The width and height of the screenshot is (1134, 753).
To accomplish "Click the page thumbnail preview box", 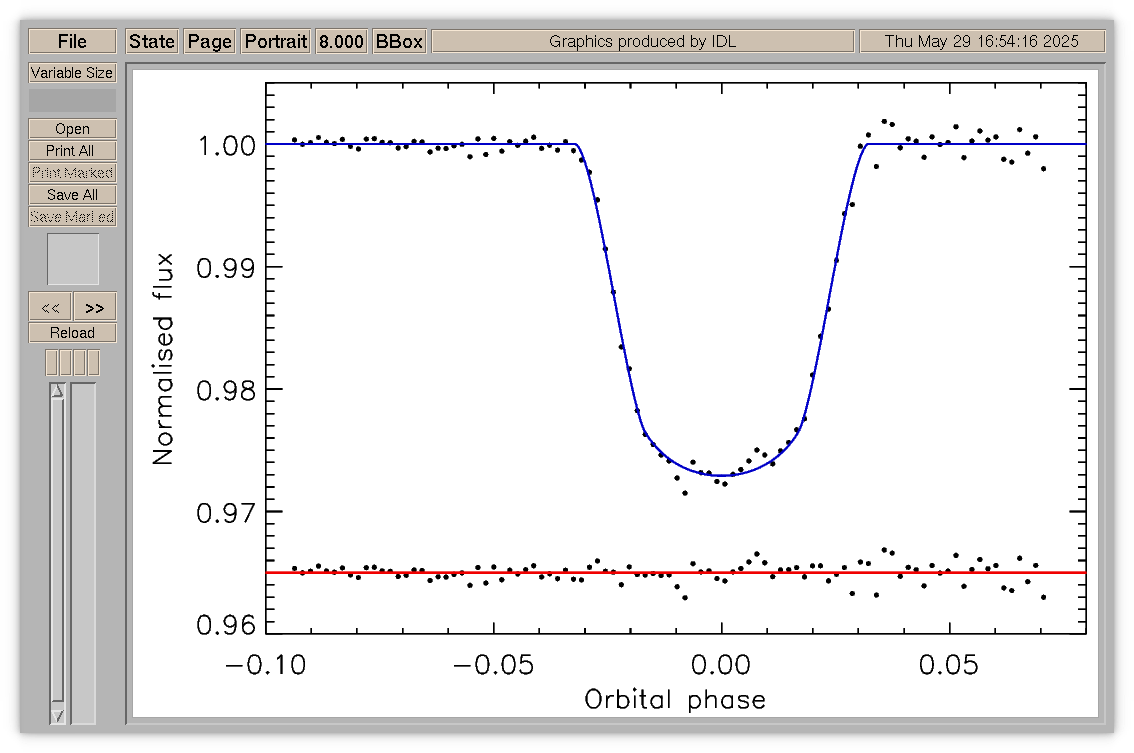I will (x=73, y=259).
